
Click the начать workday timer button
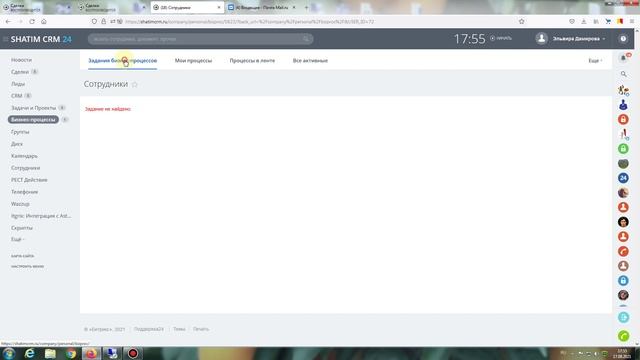pyautogui.click(x=501, y=38)
